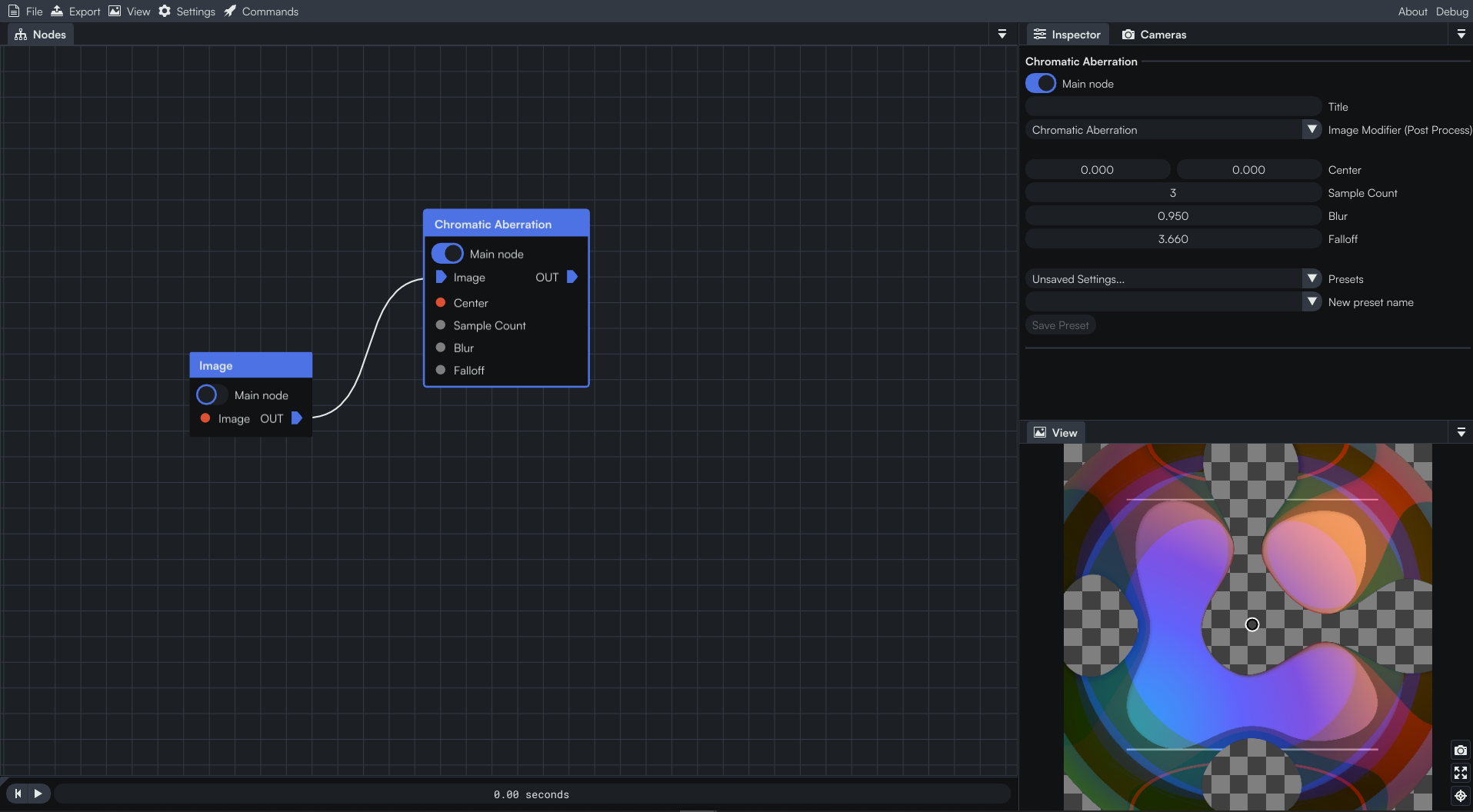Expand the Presets dropdown
The width and height of the screenshot is (1473, 812).
(x=1312, y=278)
